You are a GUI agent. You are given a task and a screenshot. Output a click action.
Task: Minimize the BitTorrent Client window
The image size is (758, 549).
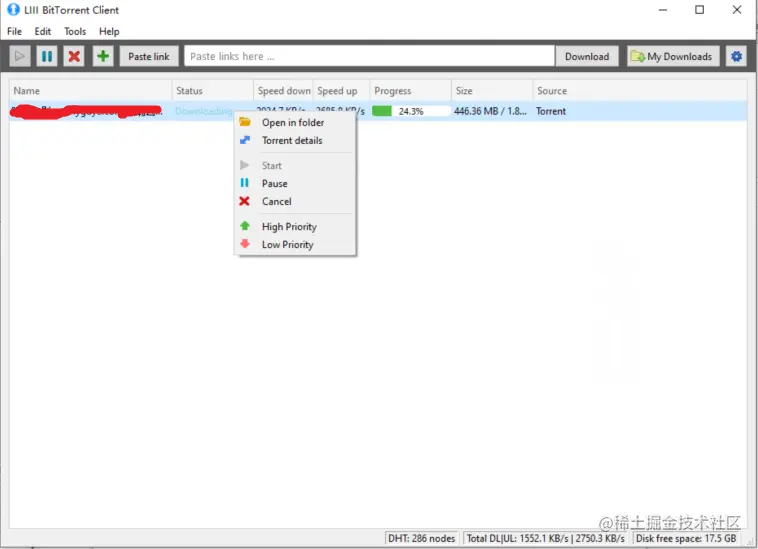click(x=663, y=10)
